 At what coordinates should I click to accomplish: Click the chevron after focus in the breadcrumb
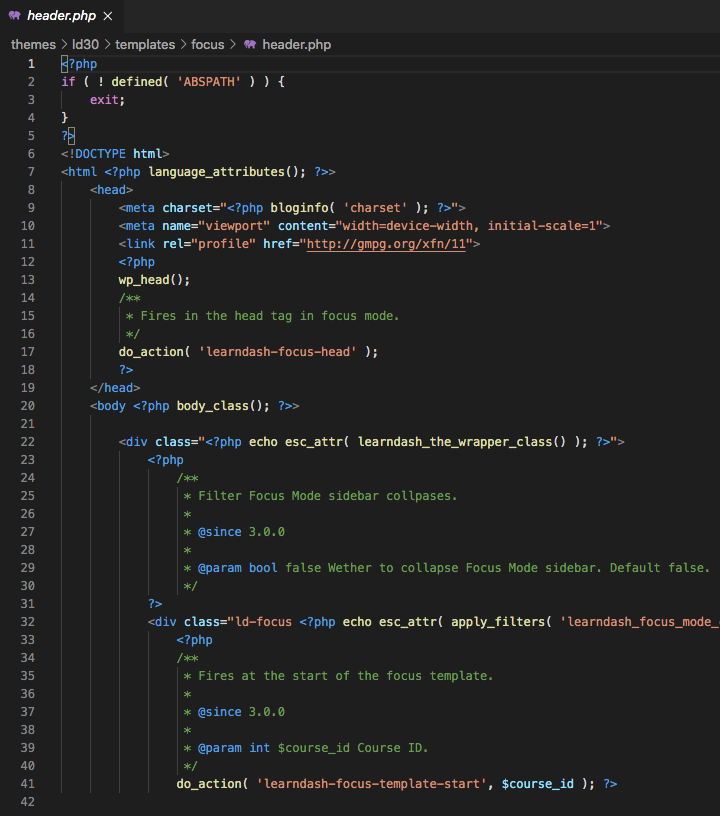tap(234, 45)
